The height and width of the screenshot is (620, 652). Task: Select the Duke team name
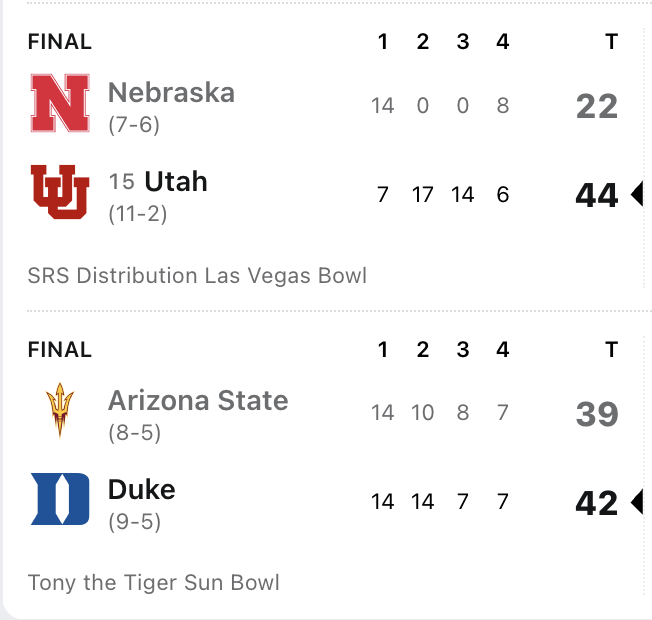pos(141,489)
